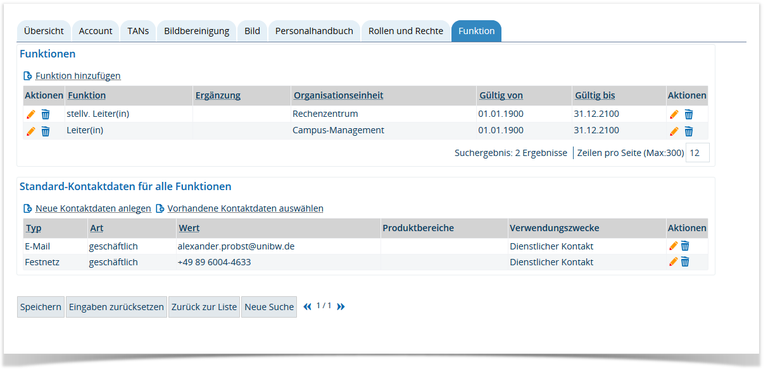The image size is (768, 372).
Task: Delete Rechenzentrum row using right trash icon
Action: click(x=688, y=115)
